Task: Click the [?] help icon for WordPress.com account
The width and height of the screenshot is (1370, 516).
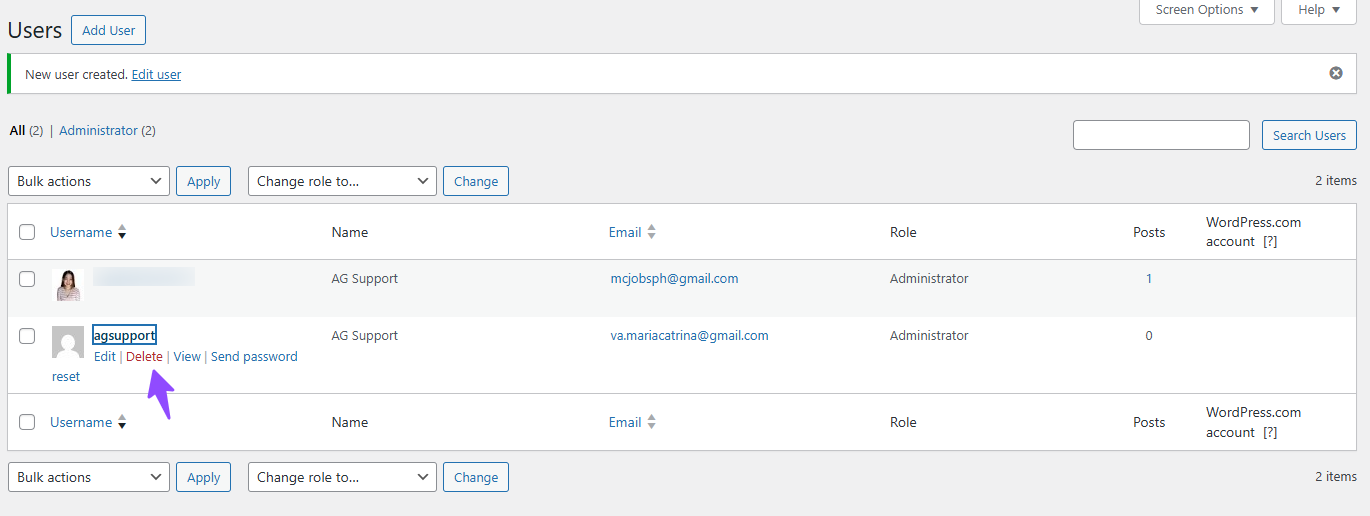Action: (x=1270, y=242)
